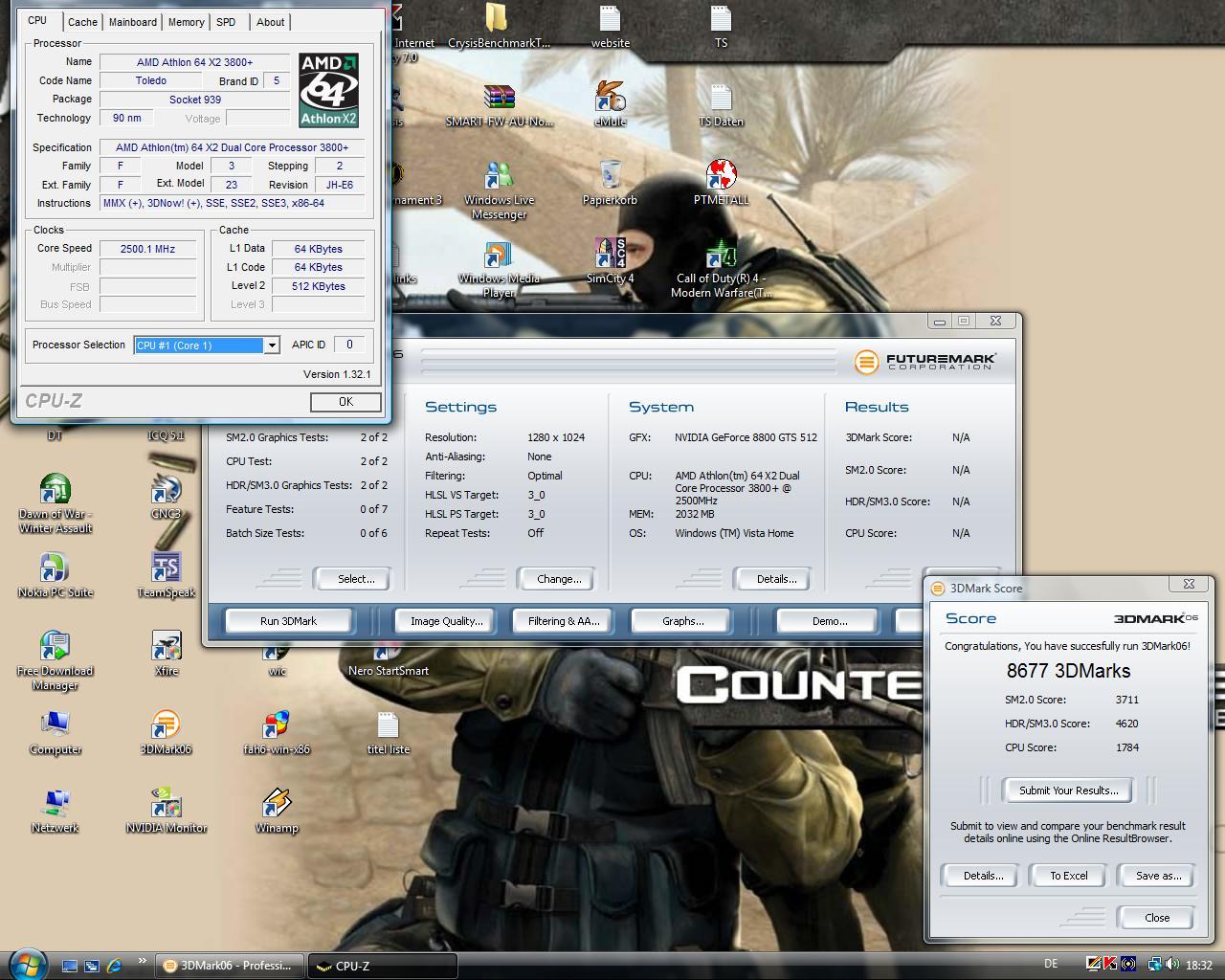Click Close in the 3DMark Score dialog
Screen dimensions: 1225x980
click(x=1156, y=918)
